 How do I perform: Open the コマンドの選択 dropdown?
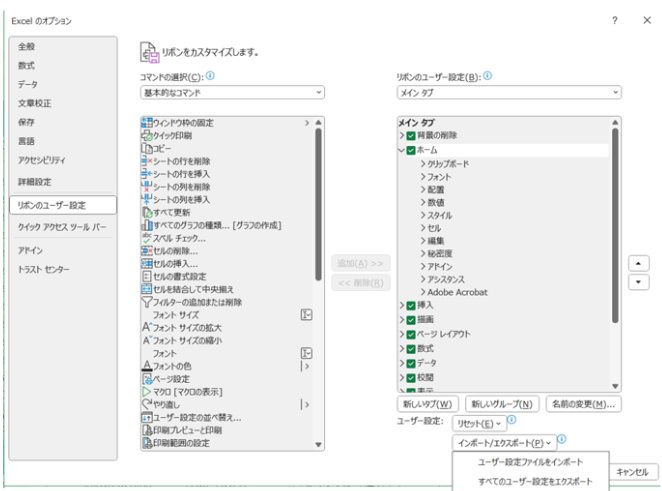coord(233,92)
